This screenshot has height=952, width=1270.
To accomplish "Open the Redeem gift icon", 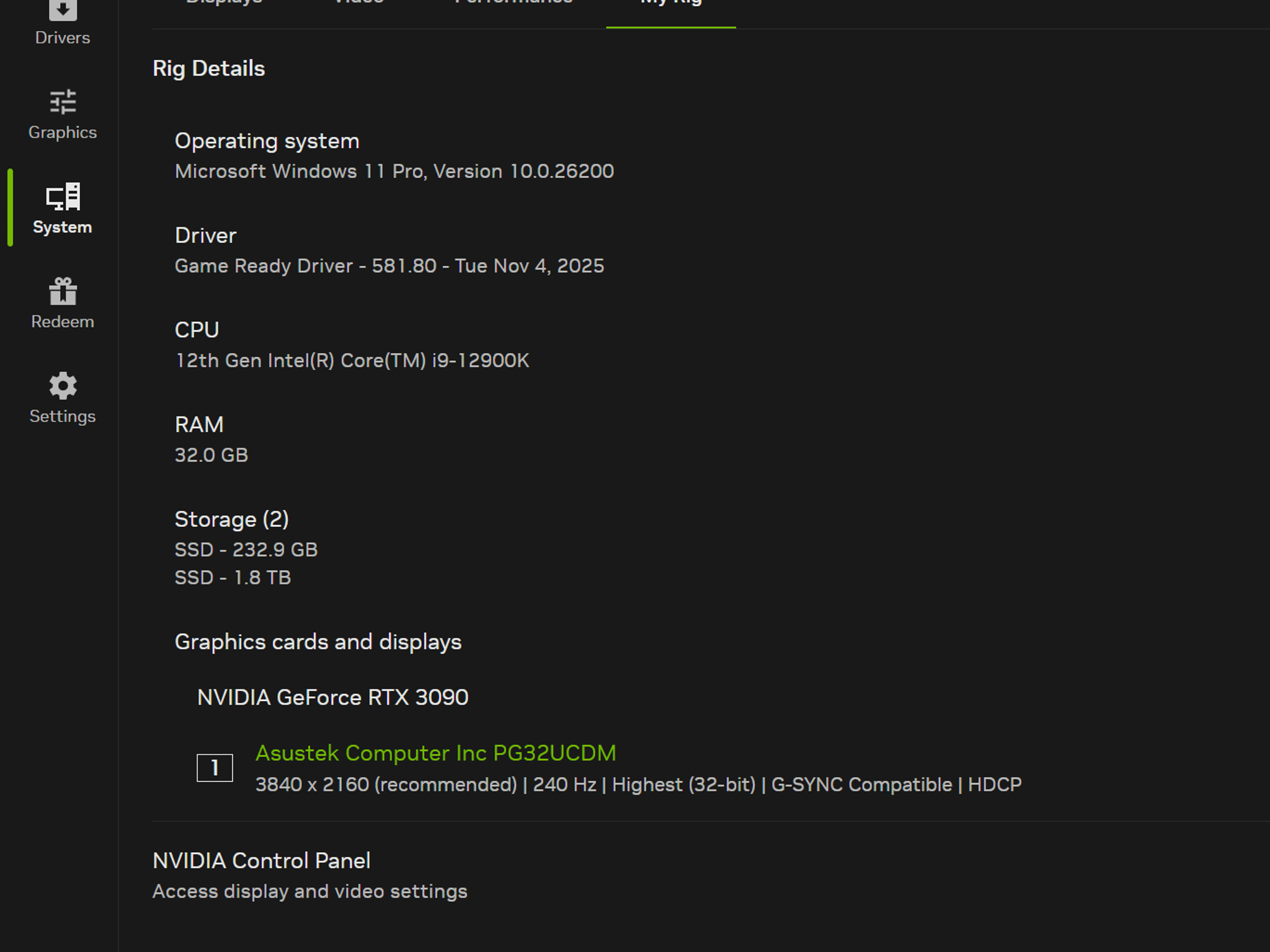I will point(63,291).
